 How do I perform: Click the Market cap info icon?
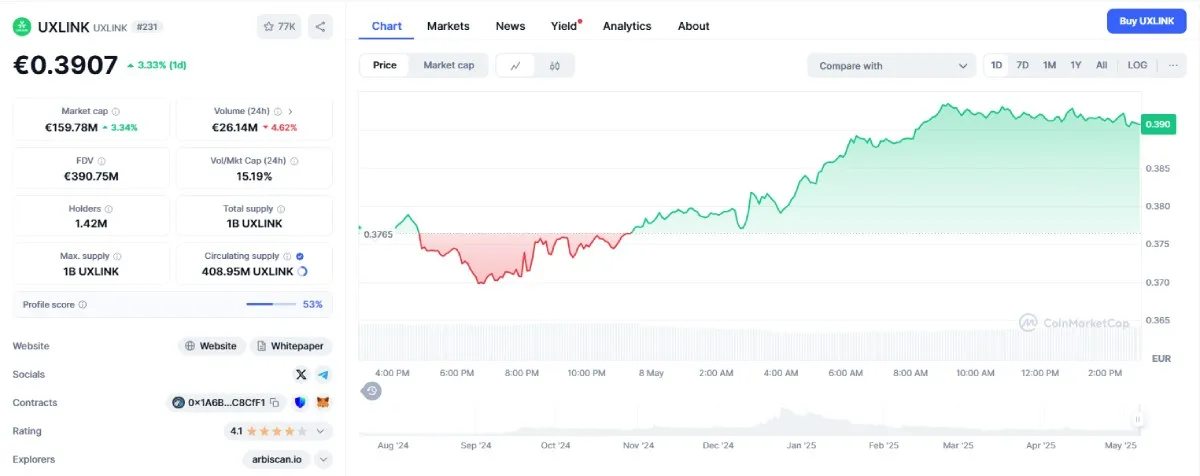click(116, 112)
